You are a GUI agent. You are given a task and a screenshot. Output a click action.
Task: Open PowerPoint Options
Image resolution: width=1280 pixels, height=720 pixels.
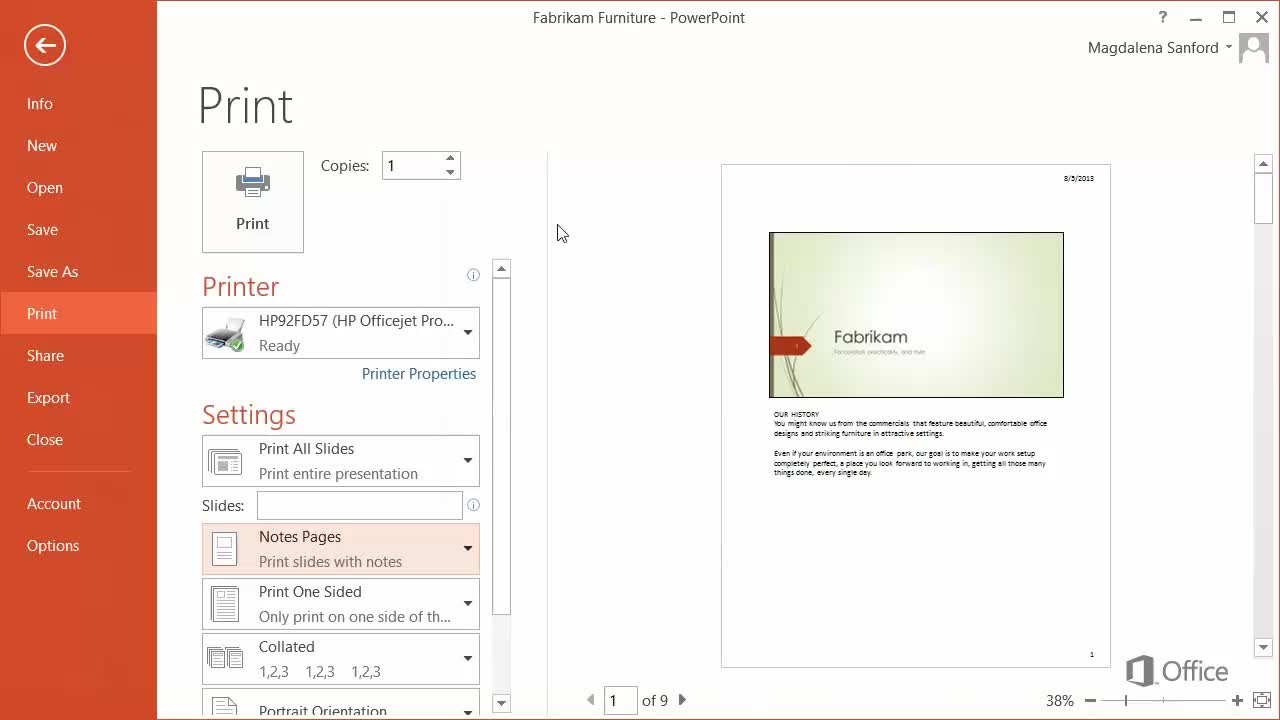(78, 546)
